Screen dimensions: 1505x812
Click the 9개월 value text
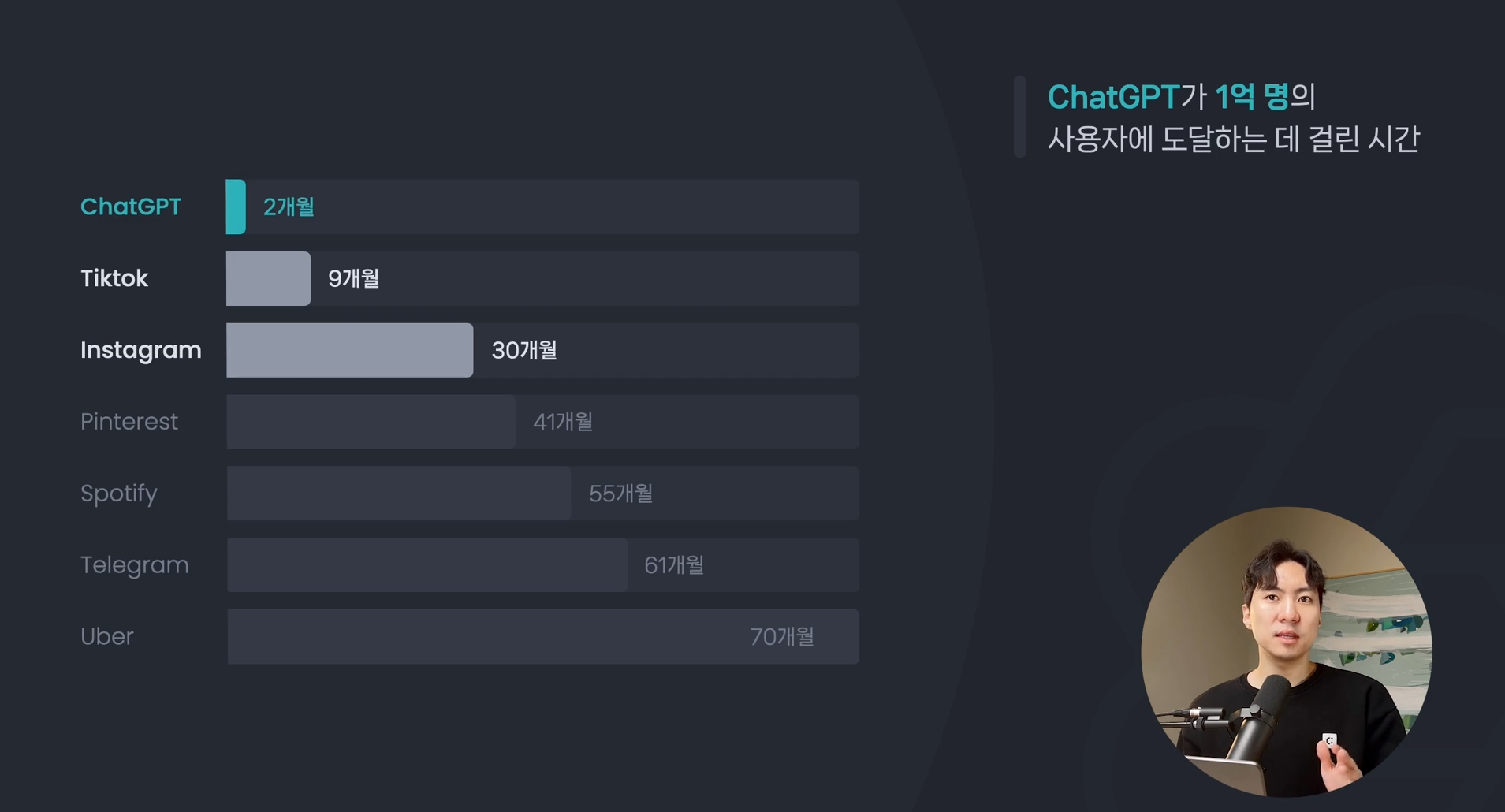tap(354, 278)
